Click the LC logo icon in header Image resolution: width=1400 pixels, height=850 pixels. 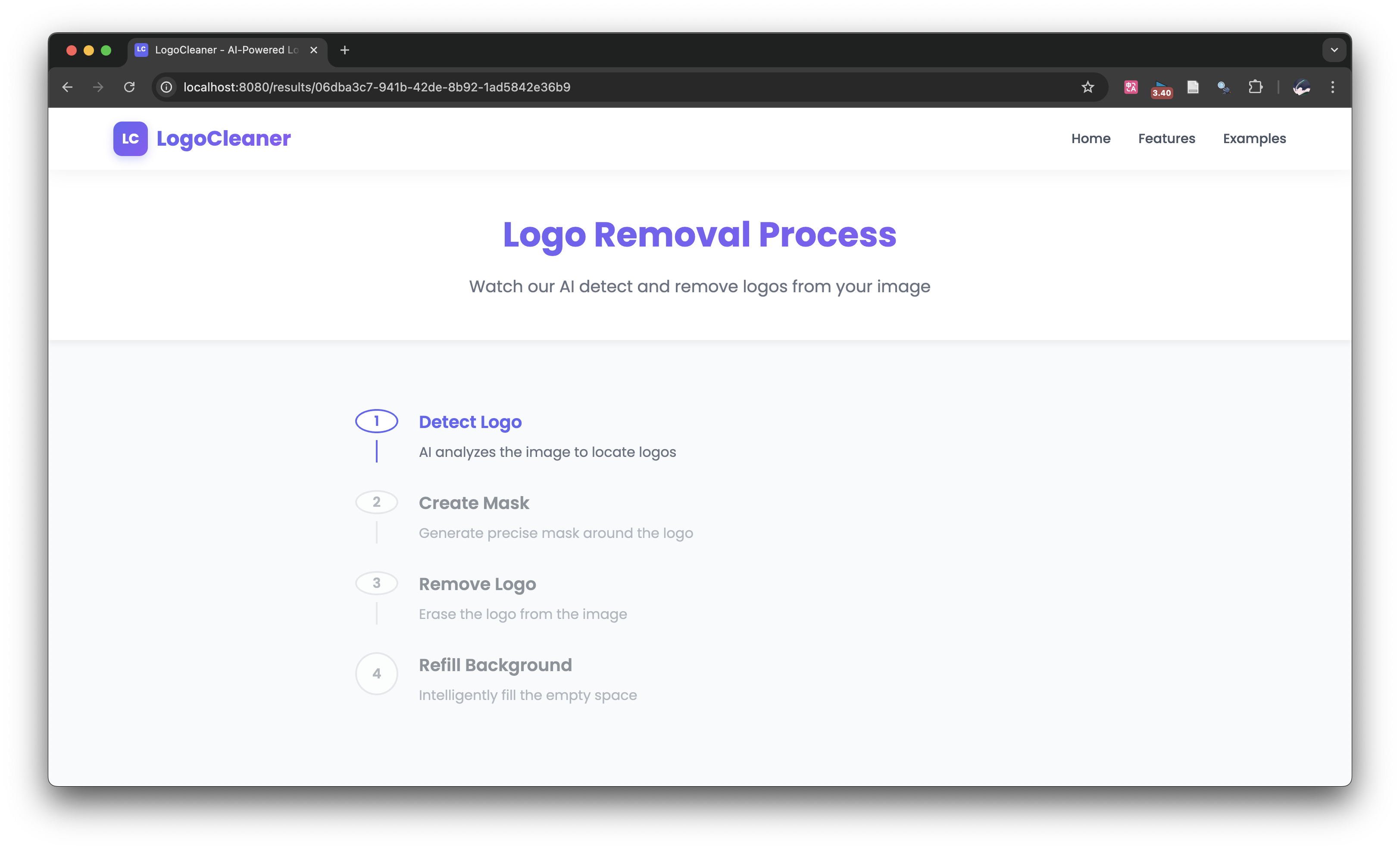130,138
